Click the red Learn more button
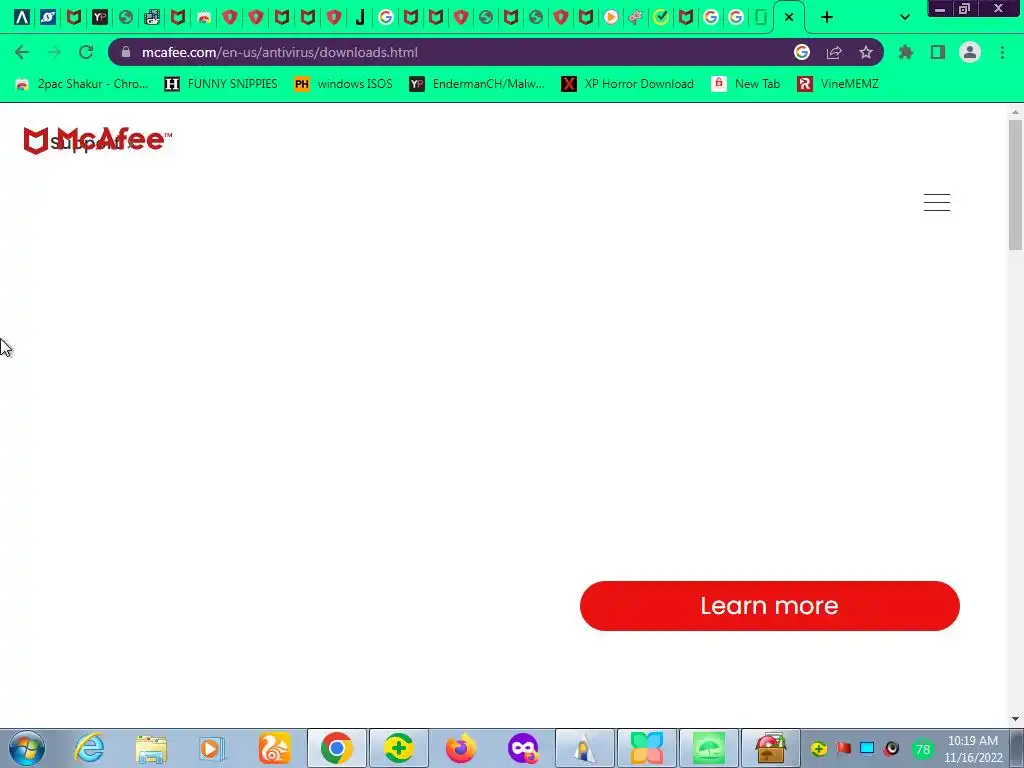 (769, 605)
